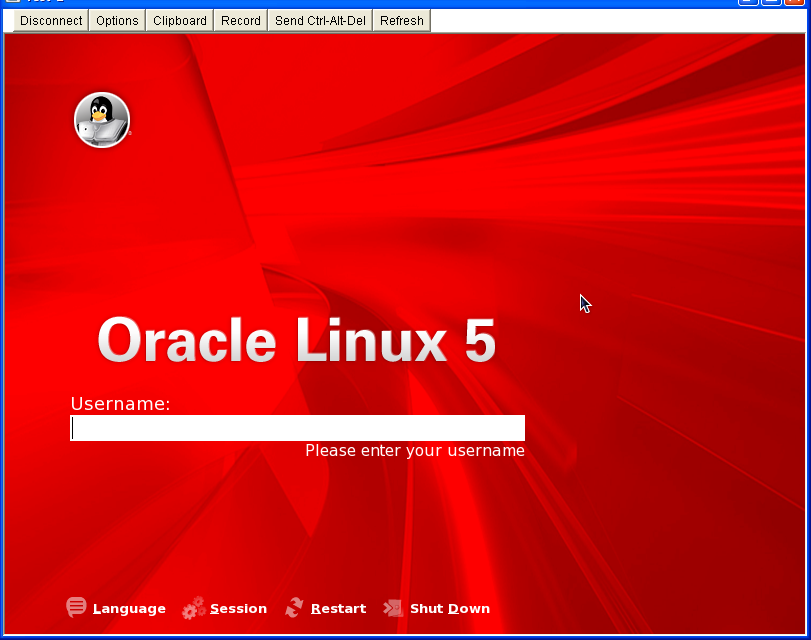Choose the Restart text option
This screenshot has height=640, width=811.
coord(338,608)
